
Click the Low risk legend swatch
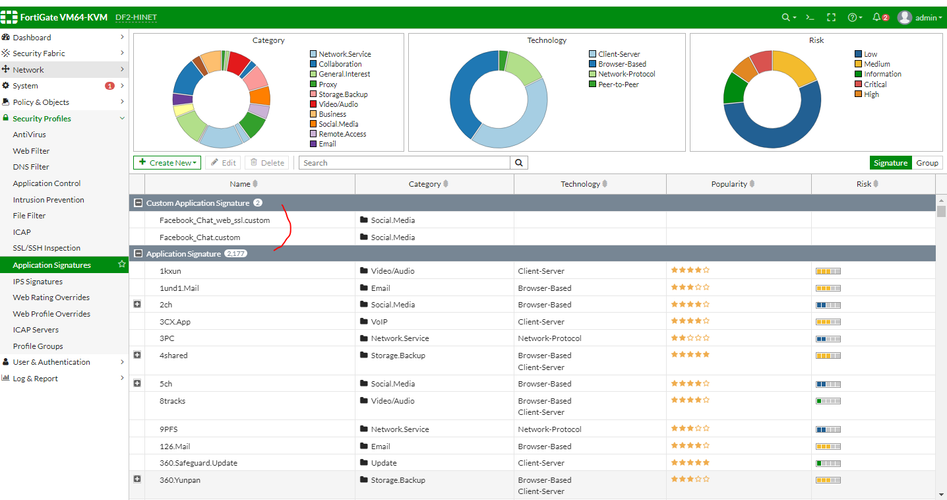[x=858, y=54]
